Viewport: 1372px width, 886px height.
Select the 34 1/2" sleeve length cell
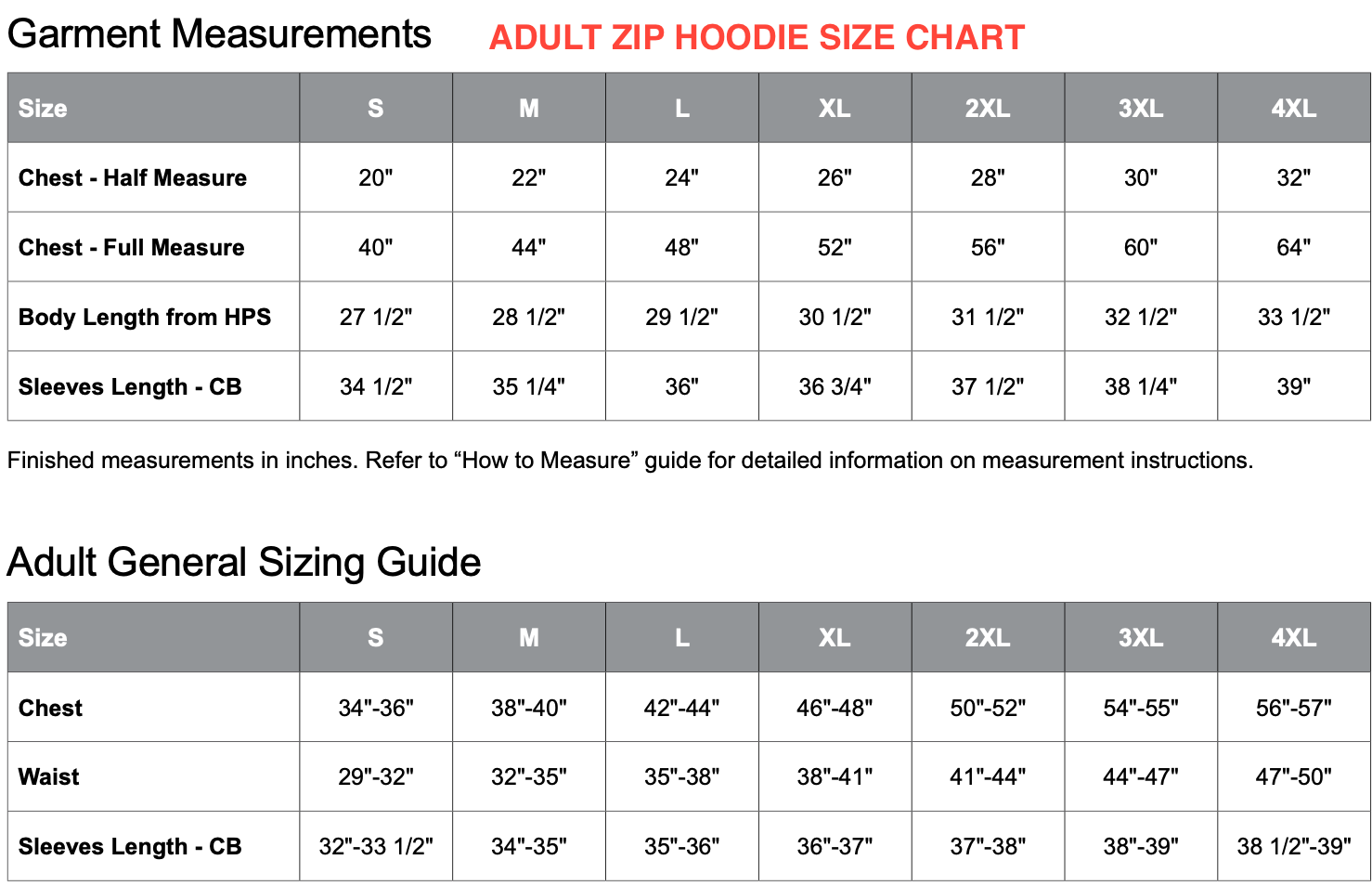(376, 386)
